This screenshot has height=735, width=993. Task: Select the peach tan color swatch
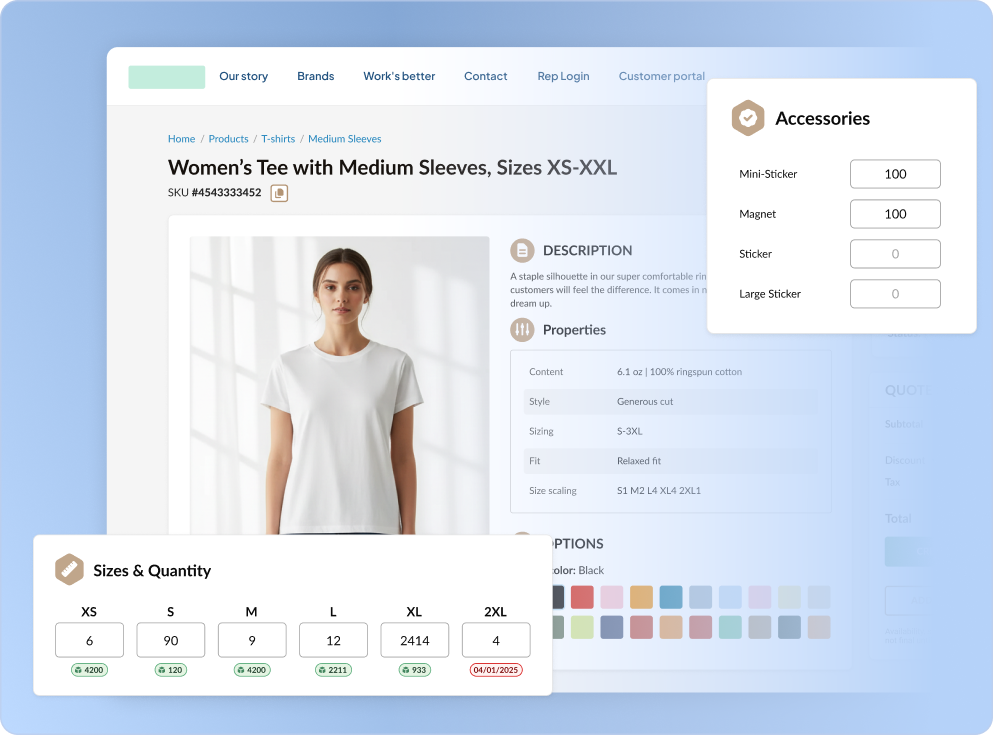pos(671,627)
